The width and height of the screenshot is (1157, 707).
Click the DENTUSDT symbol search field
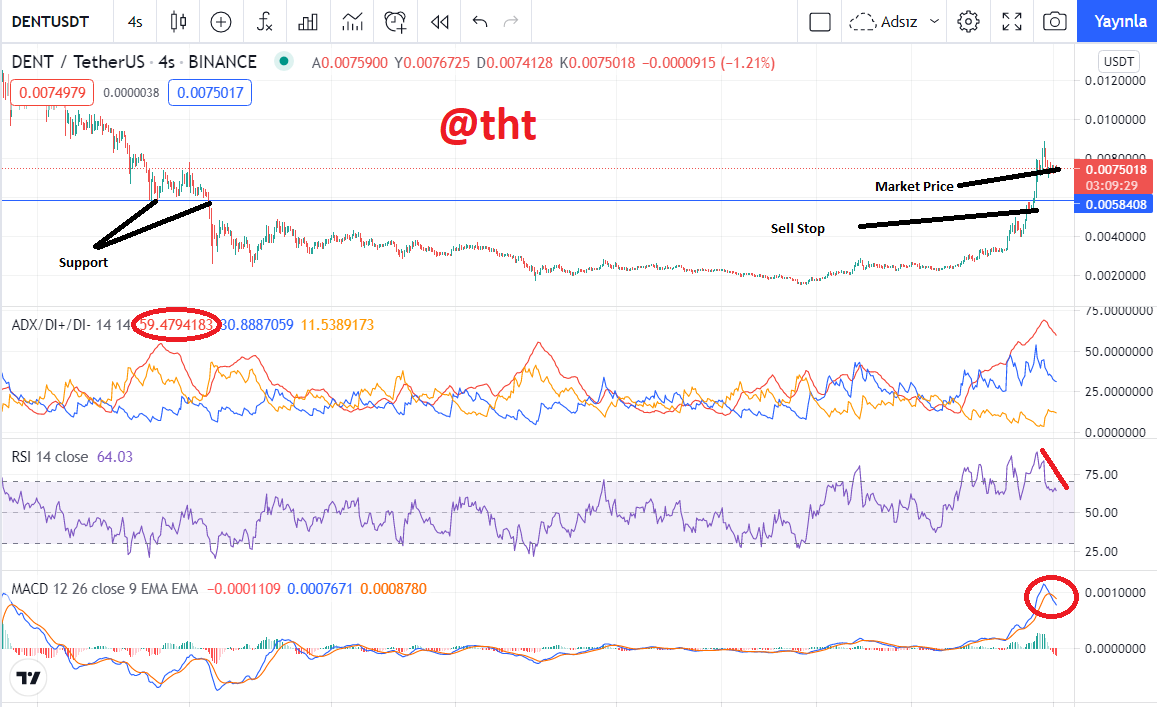tap(50, 21)
